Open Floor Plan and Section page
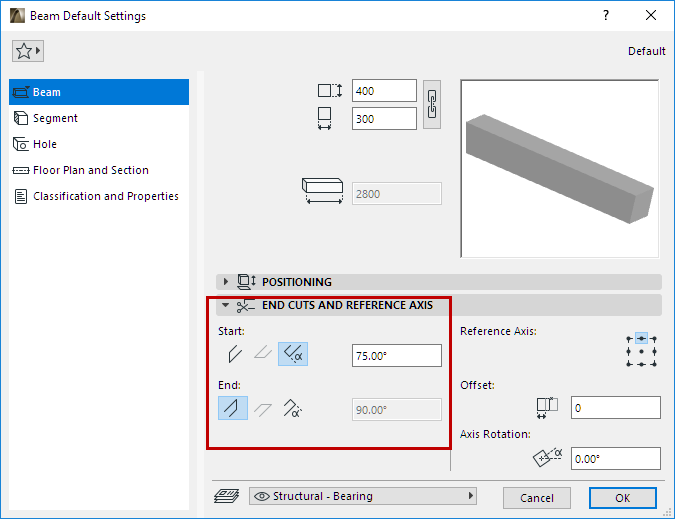The height and width of the screenshot is (519, 675). pos(99,170)
